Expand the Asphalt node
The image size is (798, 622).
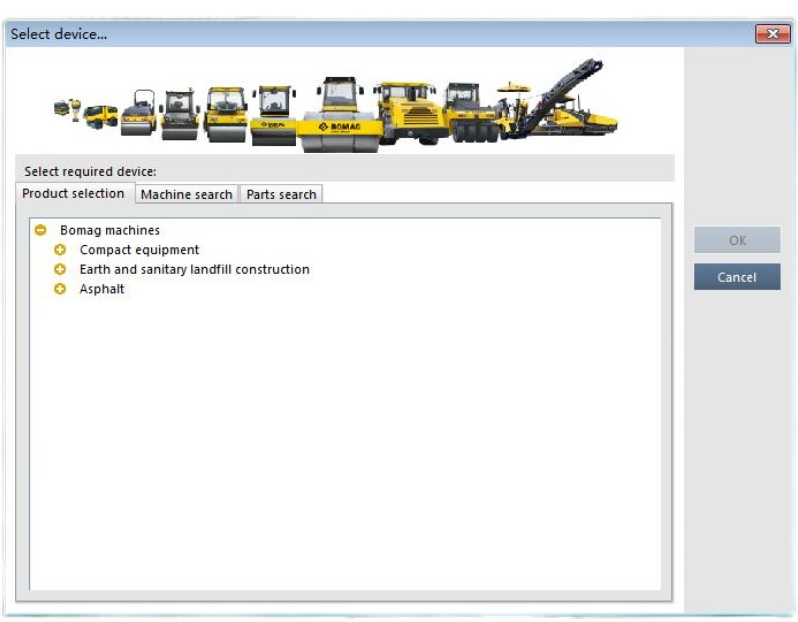(x=60, y=289)
